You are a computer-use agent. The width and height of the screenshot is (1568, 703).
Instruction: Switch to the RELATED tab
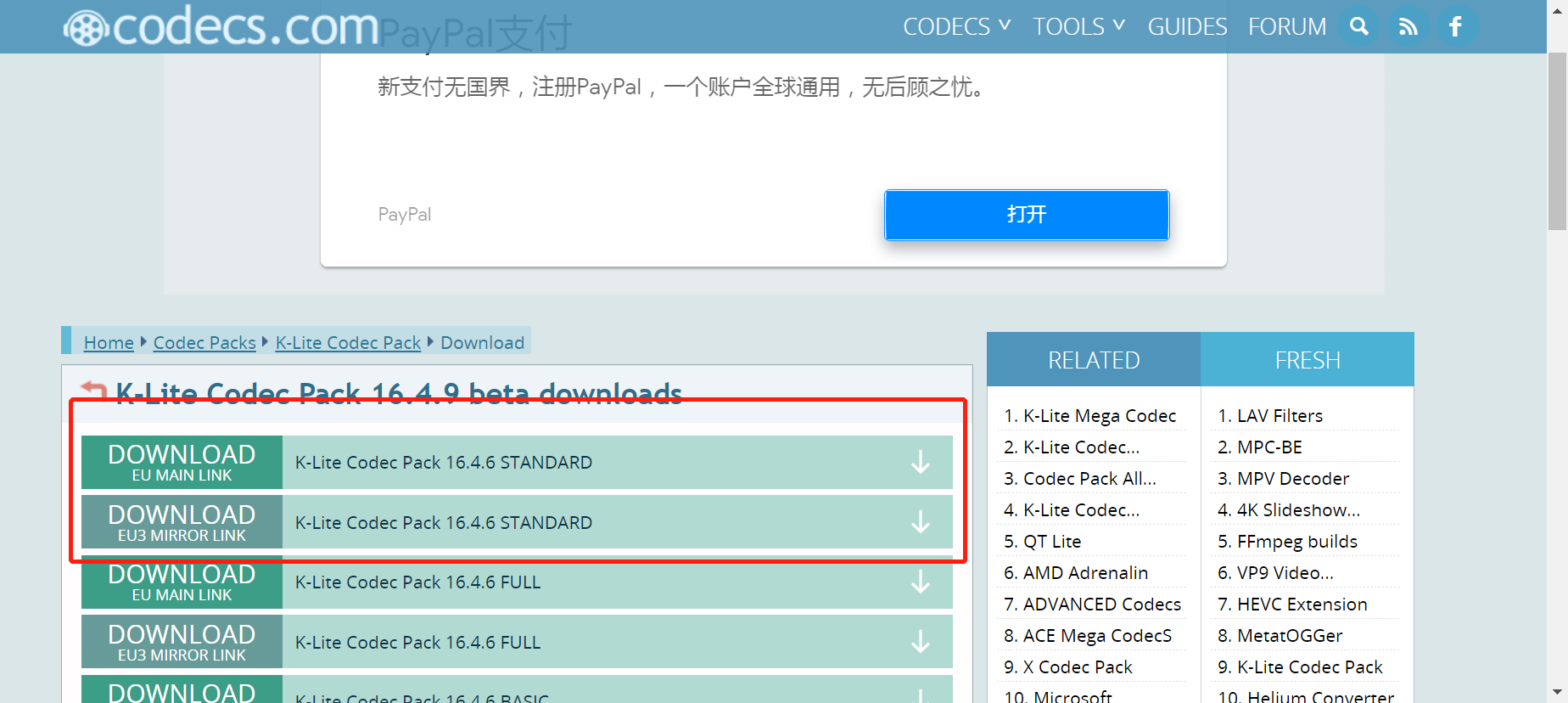tap(1094, 360)
